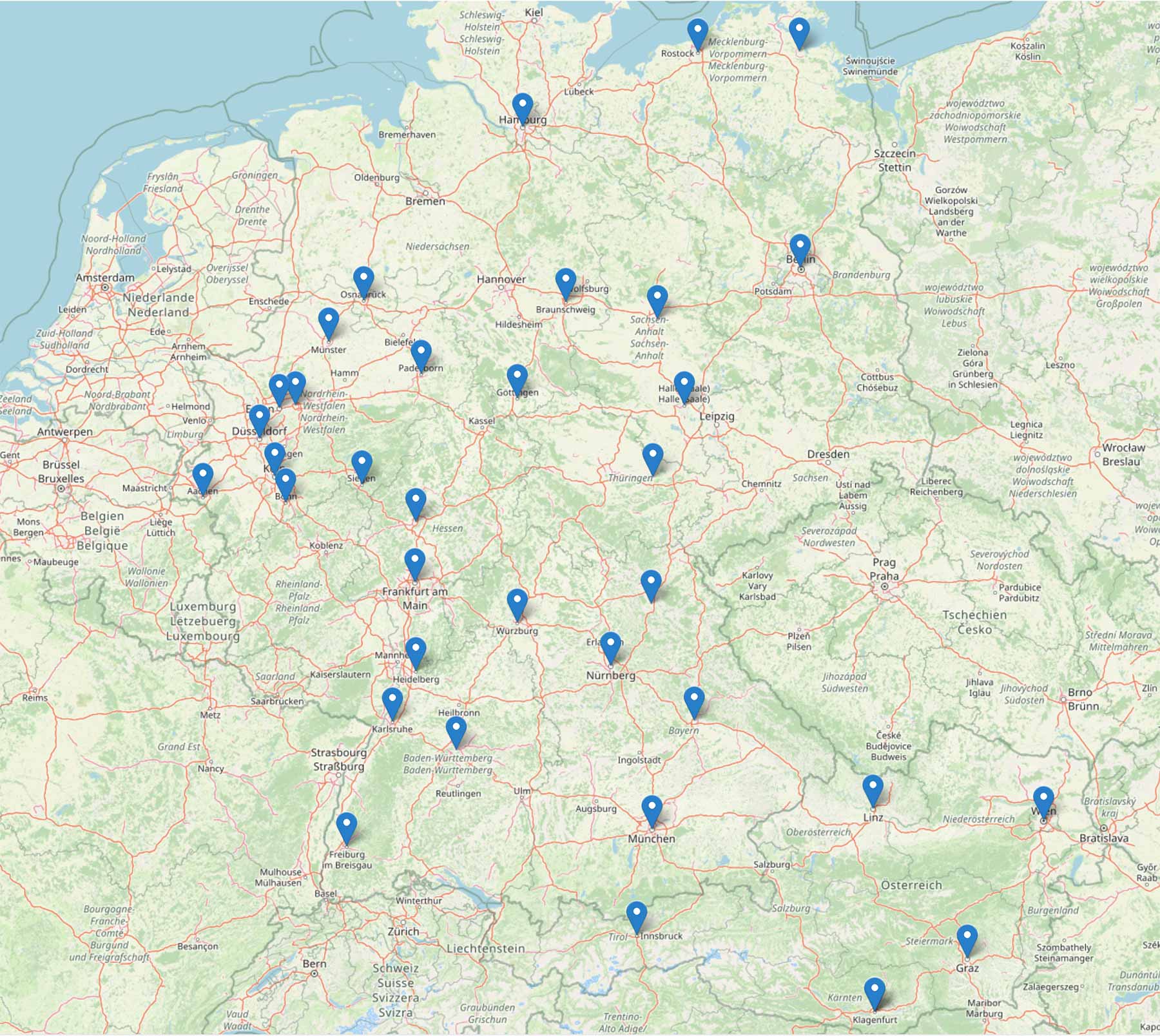
Task: Click the Frankfurt am Main marker
Action: (415, 563)
